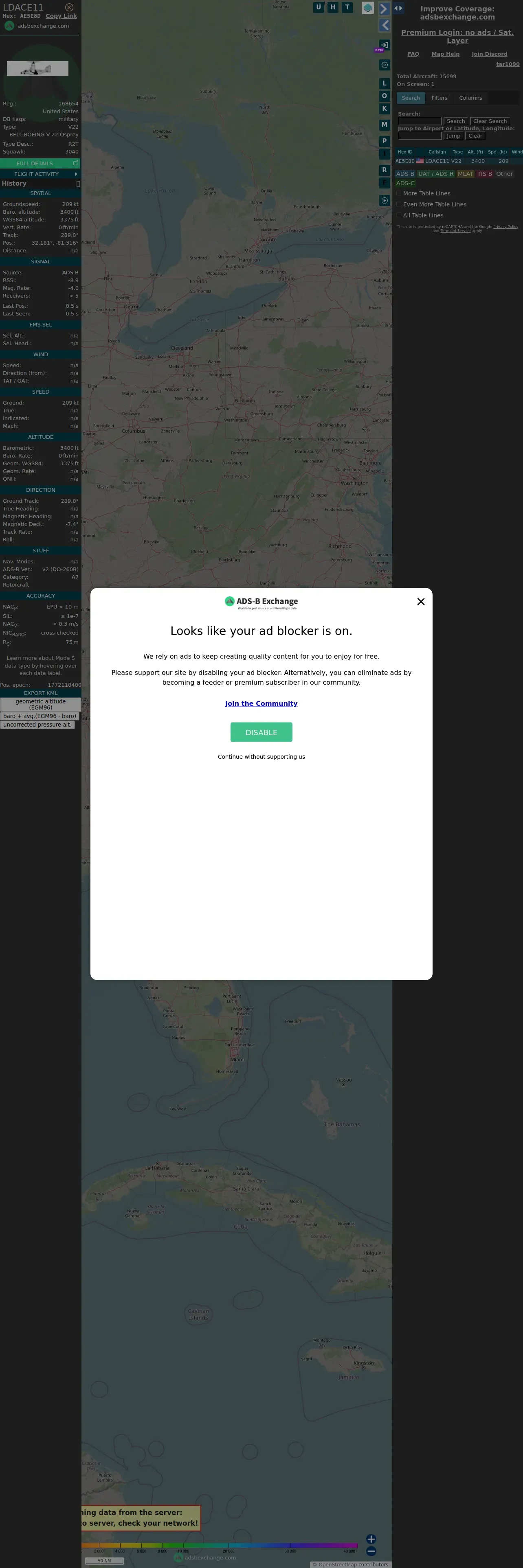This screenshot has height=1568, width=523.
Task: Switch to the Filters tab
Action: 439,98
